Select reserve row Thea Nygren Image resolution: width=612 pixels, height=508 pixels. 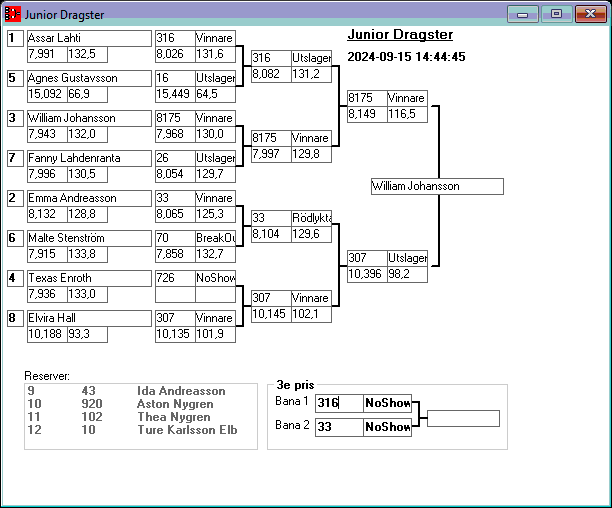point(141,417)
